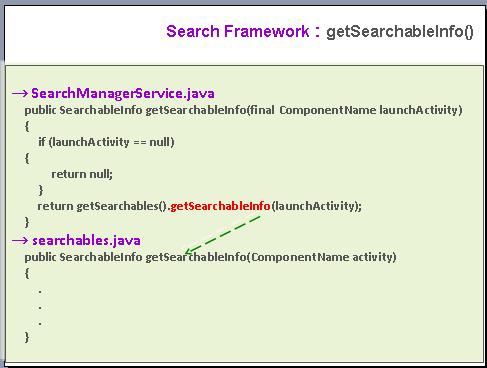Click the 'return getSearchables()' text

(102, 206)
